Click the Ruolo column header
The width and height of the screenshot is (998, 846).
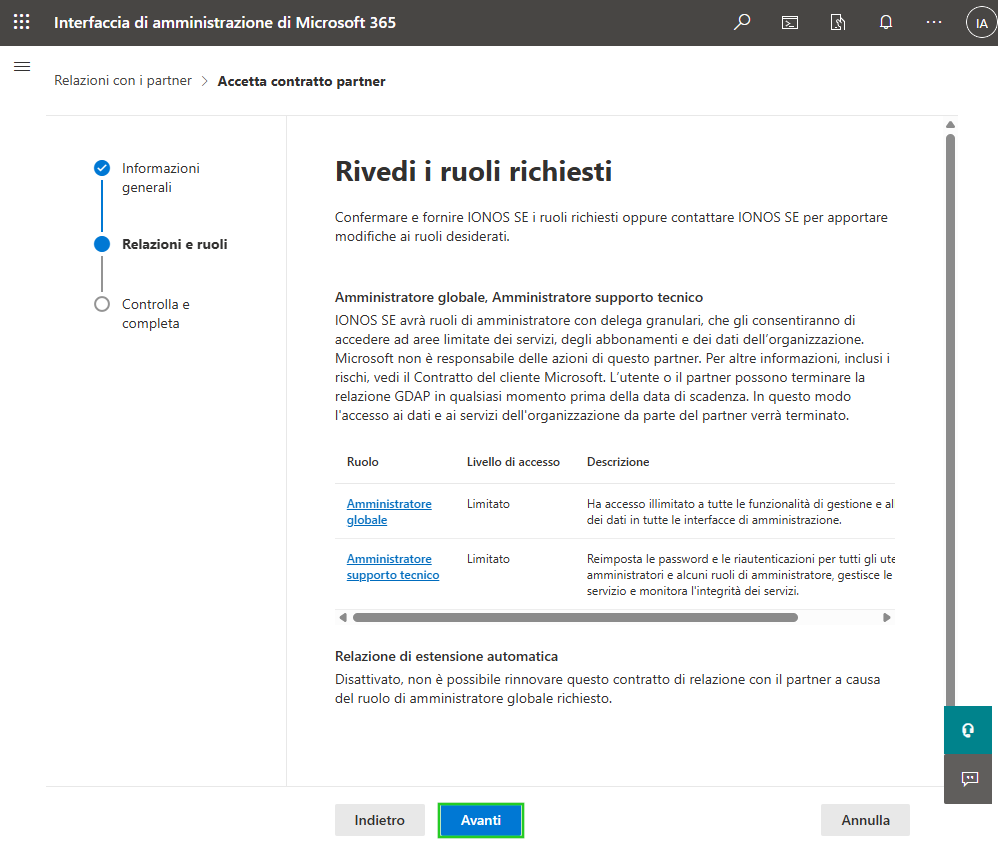point(363,462)
